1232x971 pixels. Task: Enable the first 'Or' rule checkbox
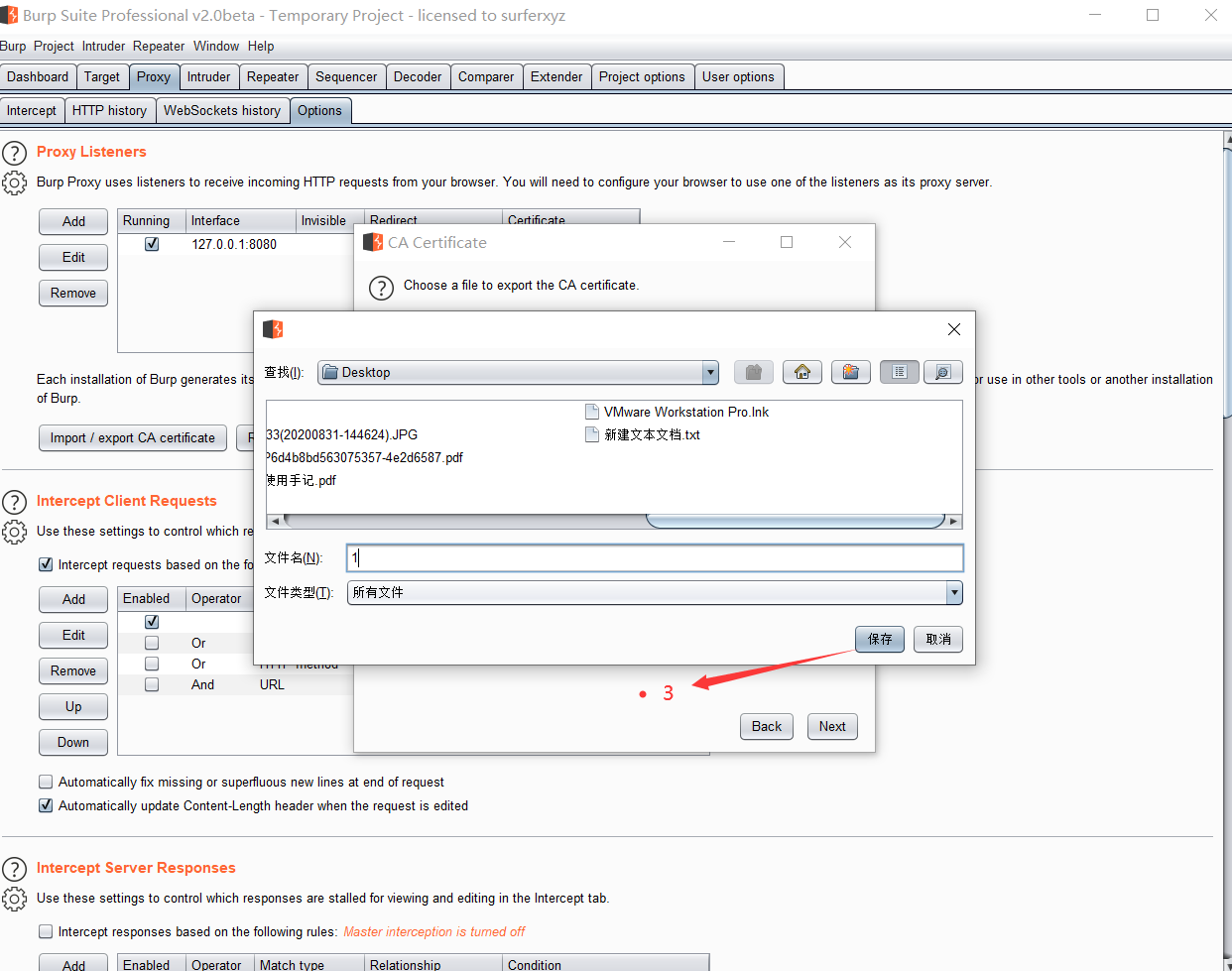tap(152, 643)
